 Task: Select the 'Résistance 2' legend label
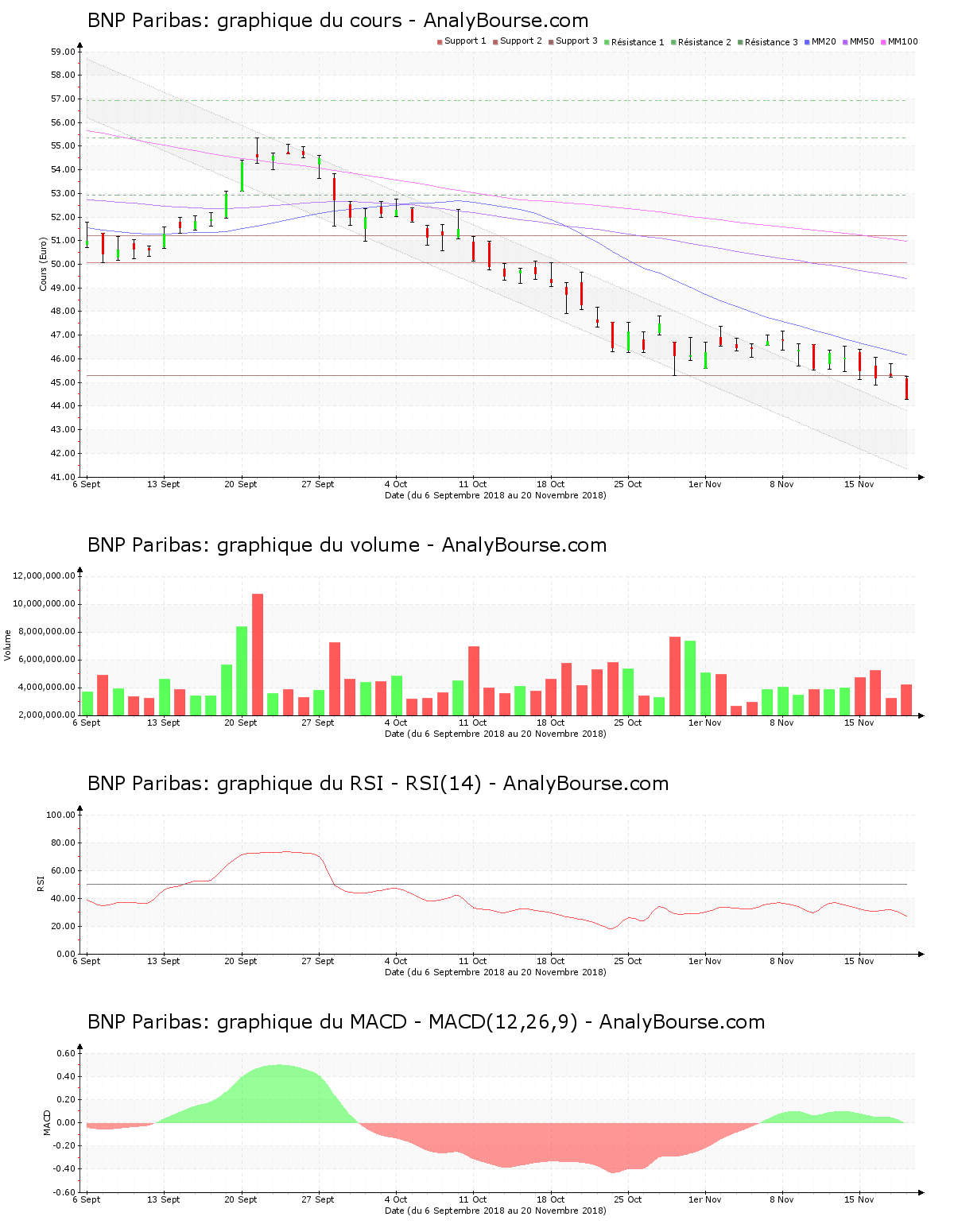(704, 42)
